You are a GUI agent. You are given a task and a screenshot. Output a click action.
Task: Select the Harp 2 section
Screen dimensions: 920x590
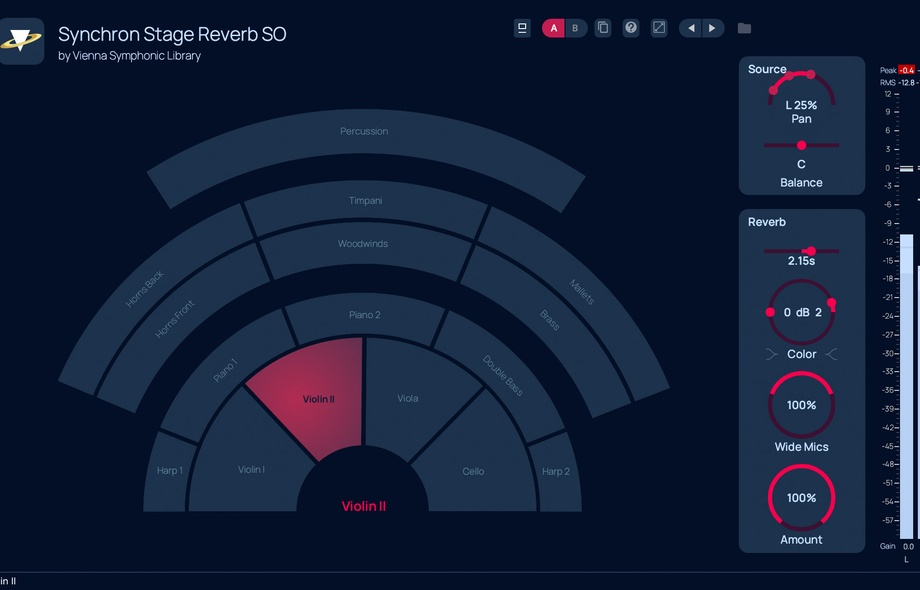[557, 470]
